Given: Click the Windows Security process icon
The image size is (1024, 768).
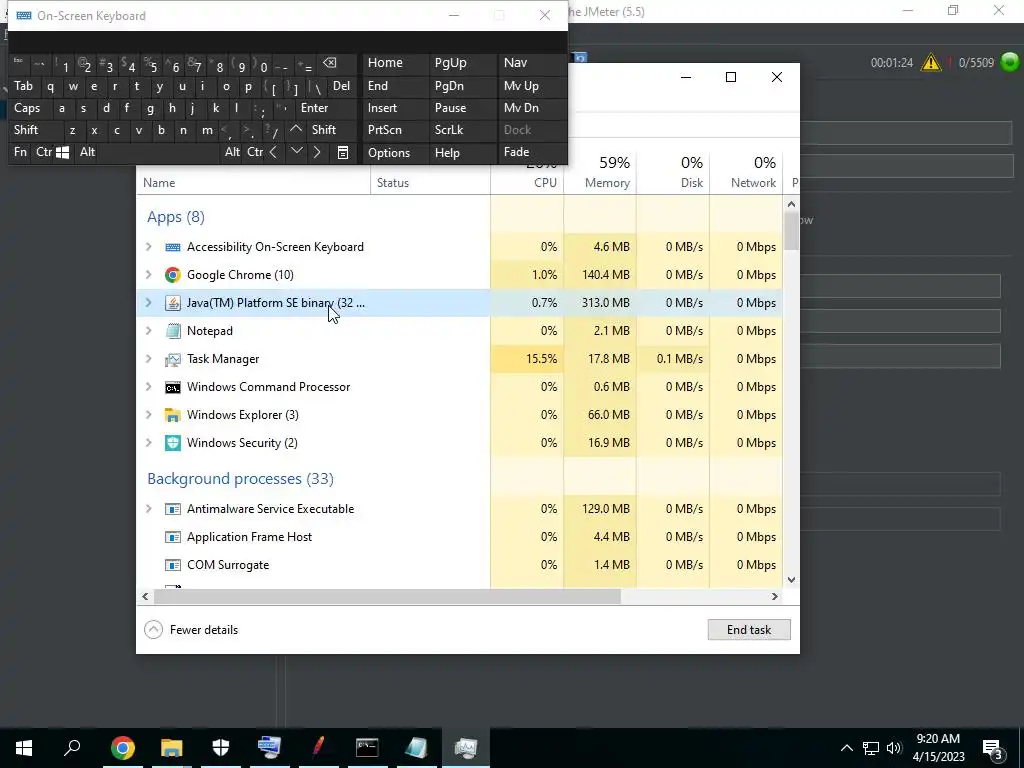Looking at the screenshot, I should pyautogui.click(x=172, y=443).
